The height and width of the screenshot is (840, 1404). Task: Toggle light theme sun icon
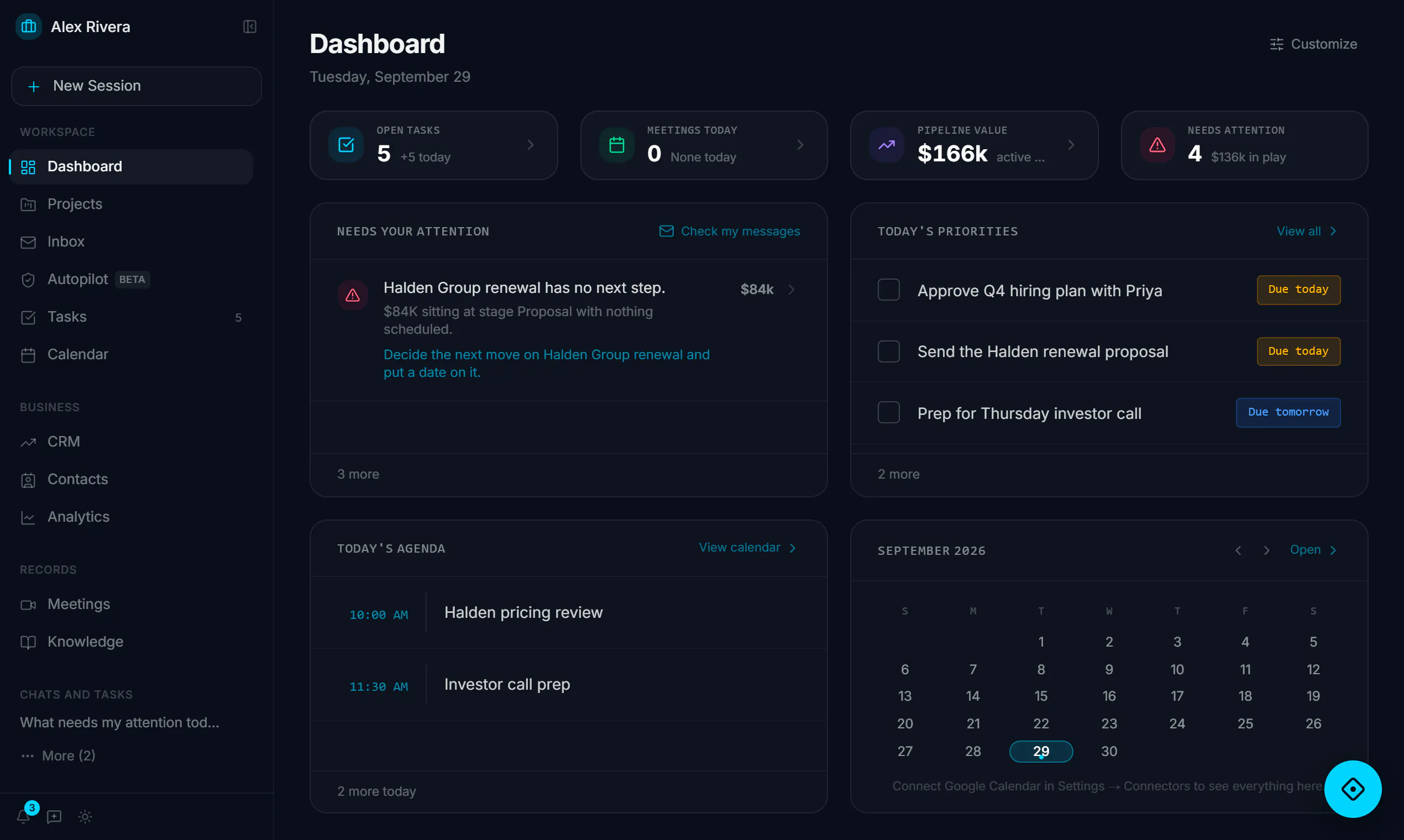coord(85,816)
